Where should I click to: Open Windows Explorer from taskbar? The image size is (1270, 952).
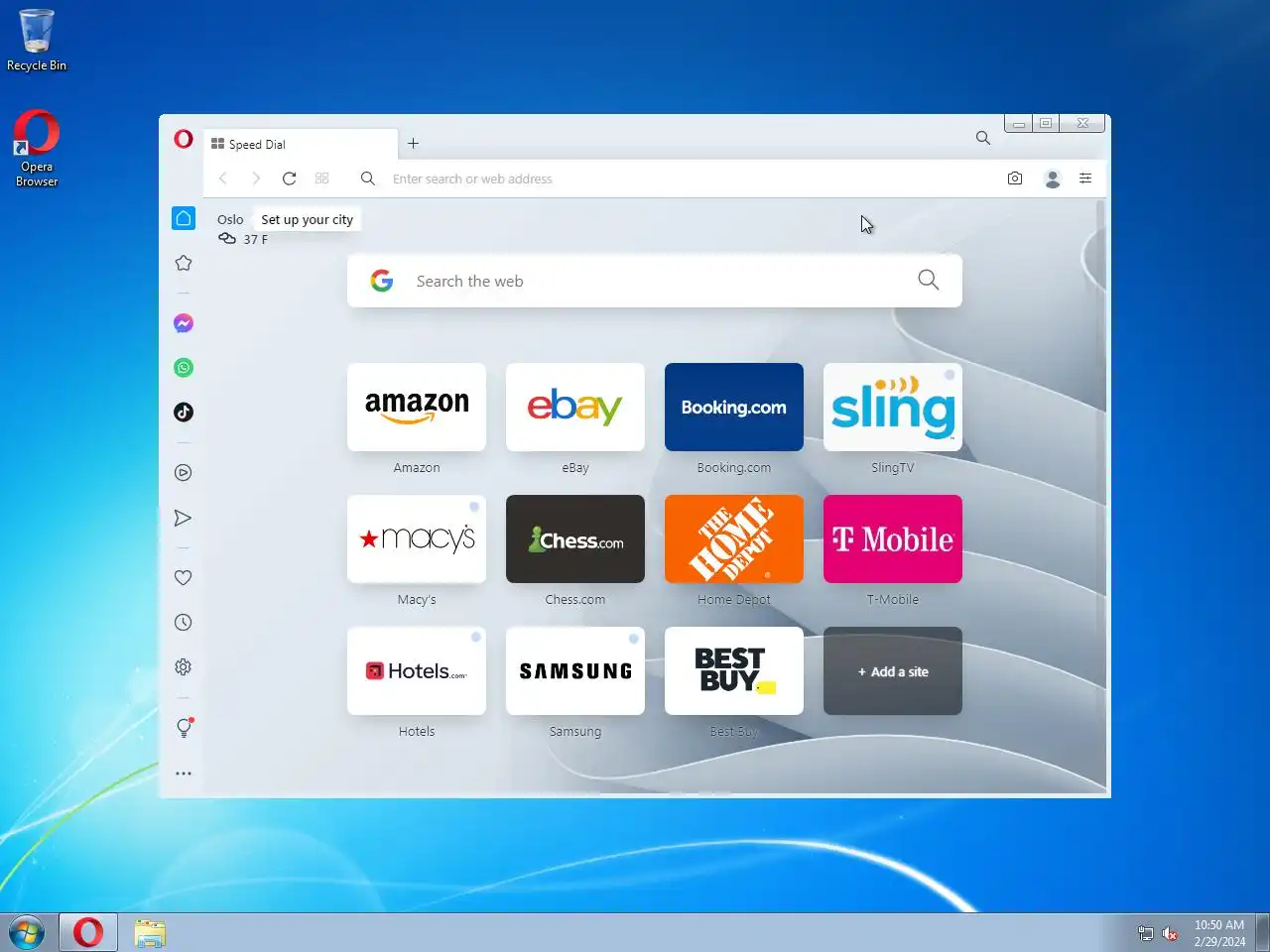150,932
